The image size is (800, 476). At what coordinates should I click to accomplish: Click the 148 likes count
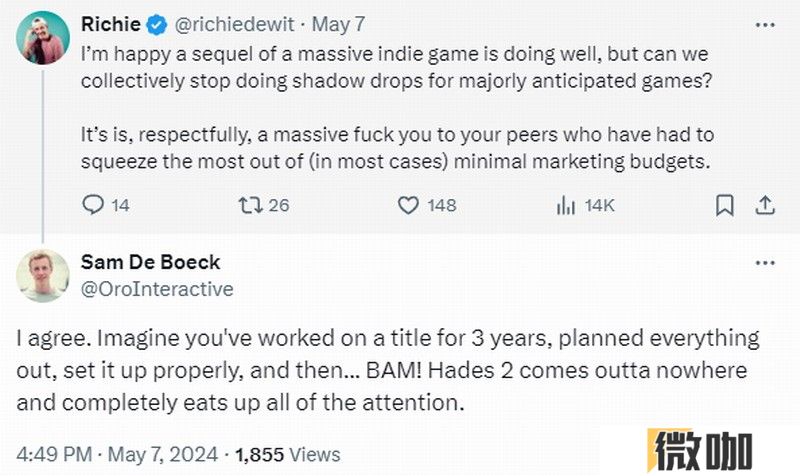point(442,205)
